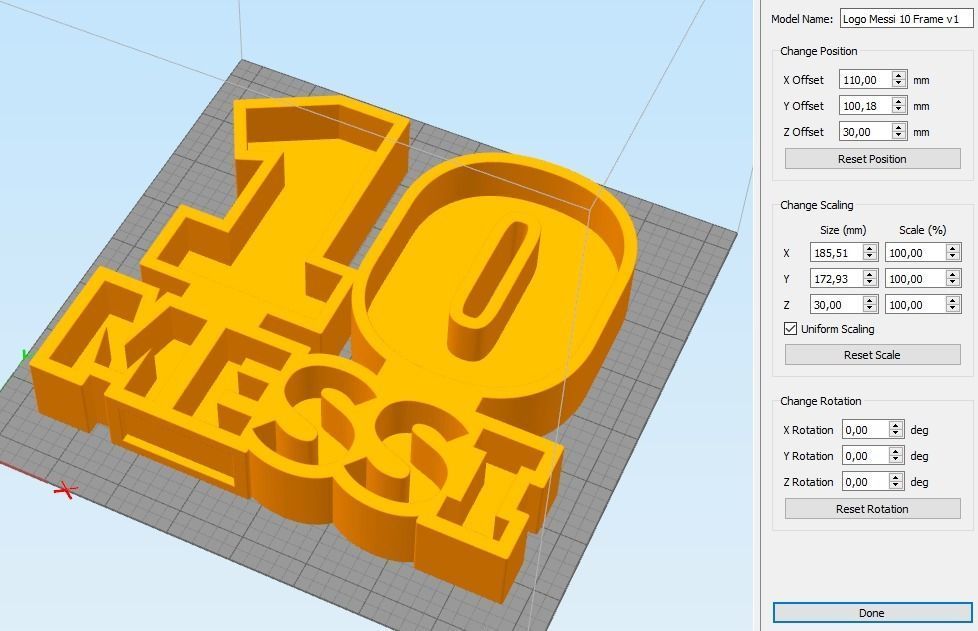Decrease Y Rotation with down arrow

tap(896, 460)
